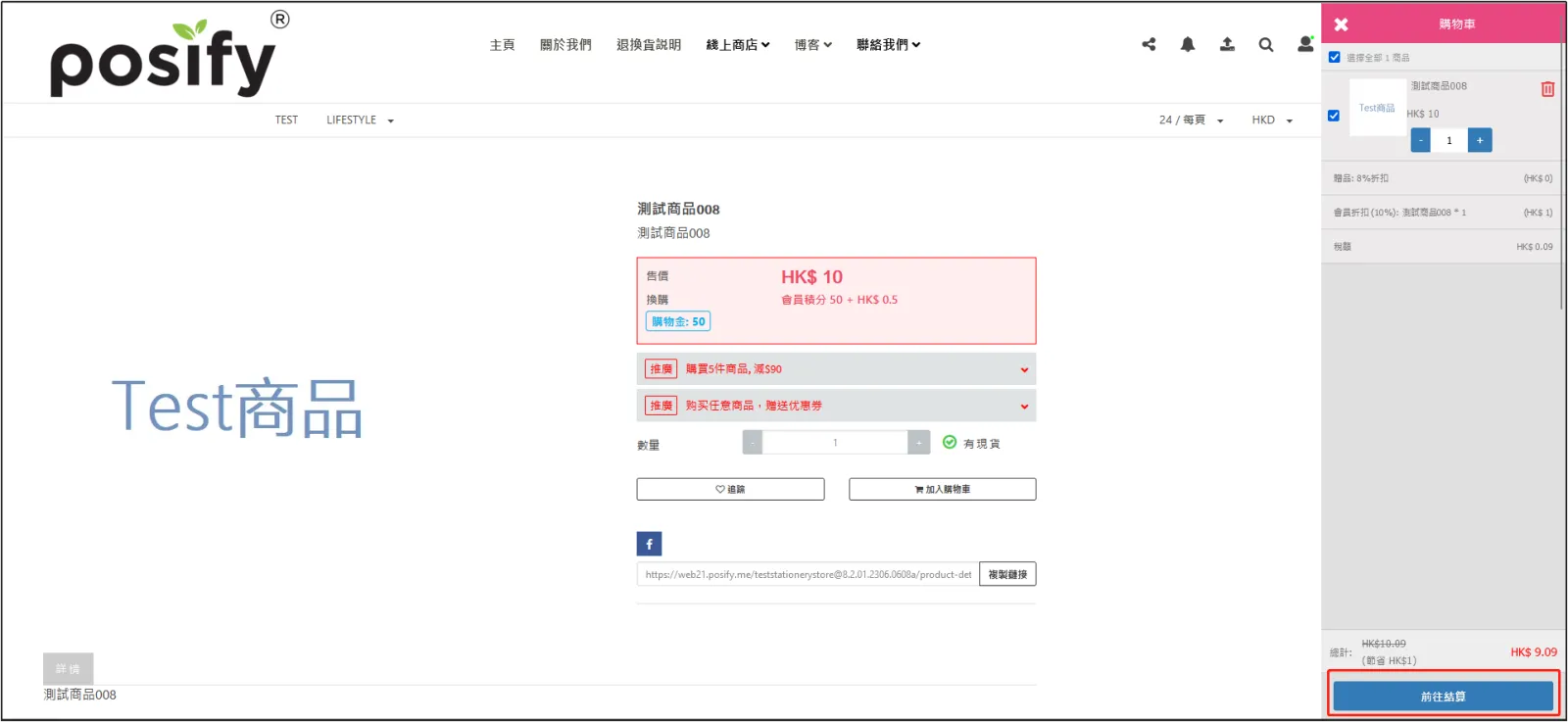Close the shopping cart panel
Viewport: 1568px width, 722px height.
click(x=1341, y=24)
